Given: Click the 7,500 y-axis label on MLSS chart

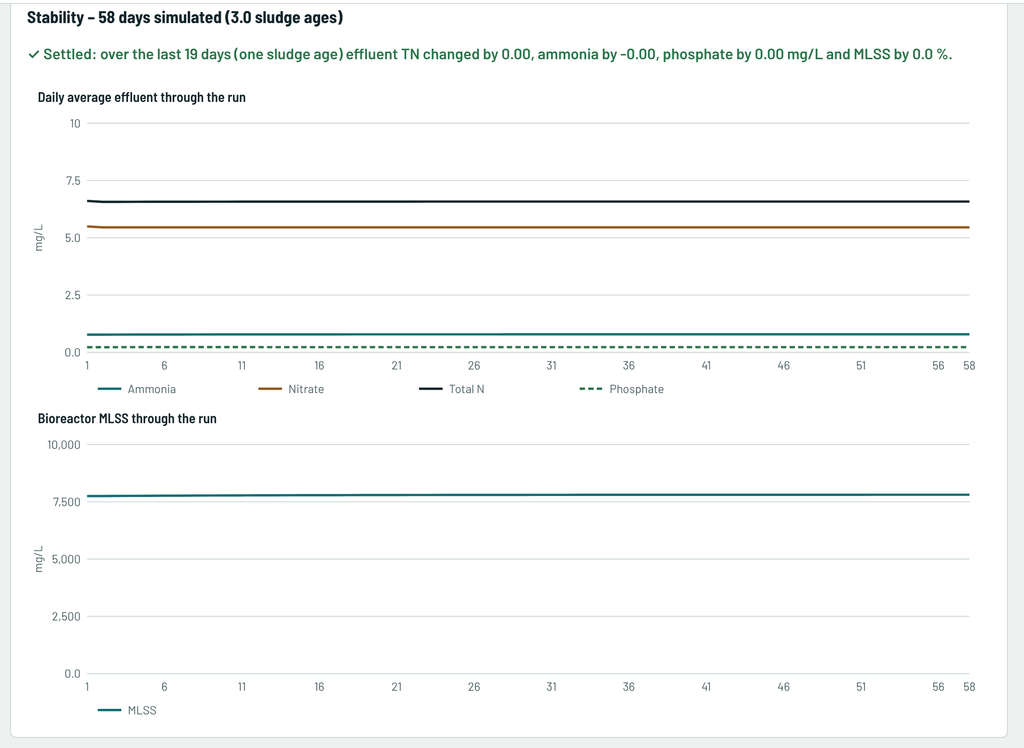Looking at the screenshot, I should [66, 502].
